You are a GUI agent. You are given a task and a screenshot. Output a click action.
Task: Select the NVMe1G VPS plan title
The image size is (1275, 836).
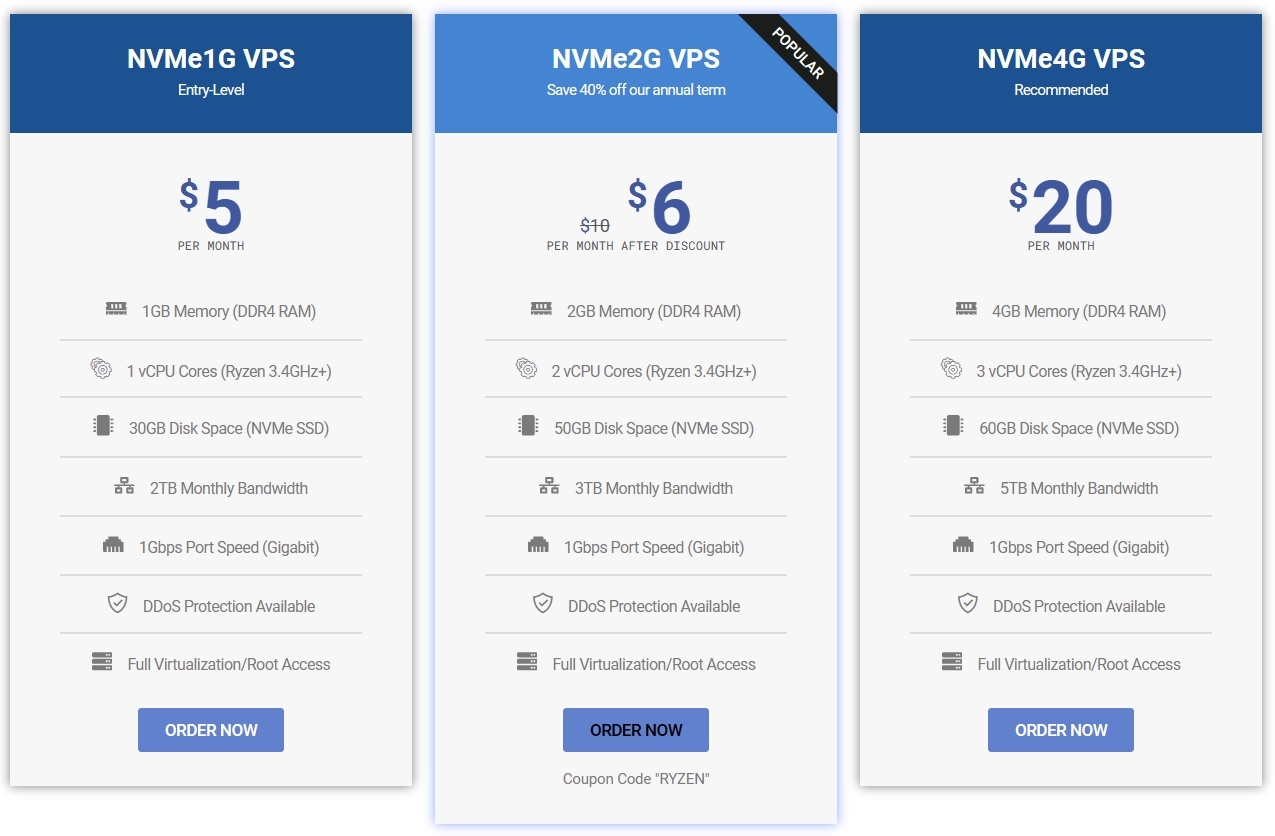(211, 59)
